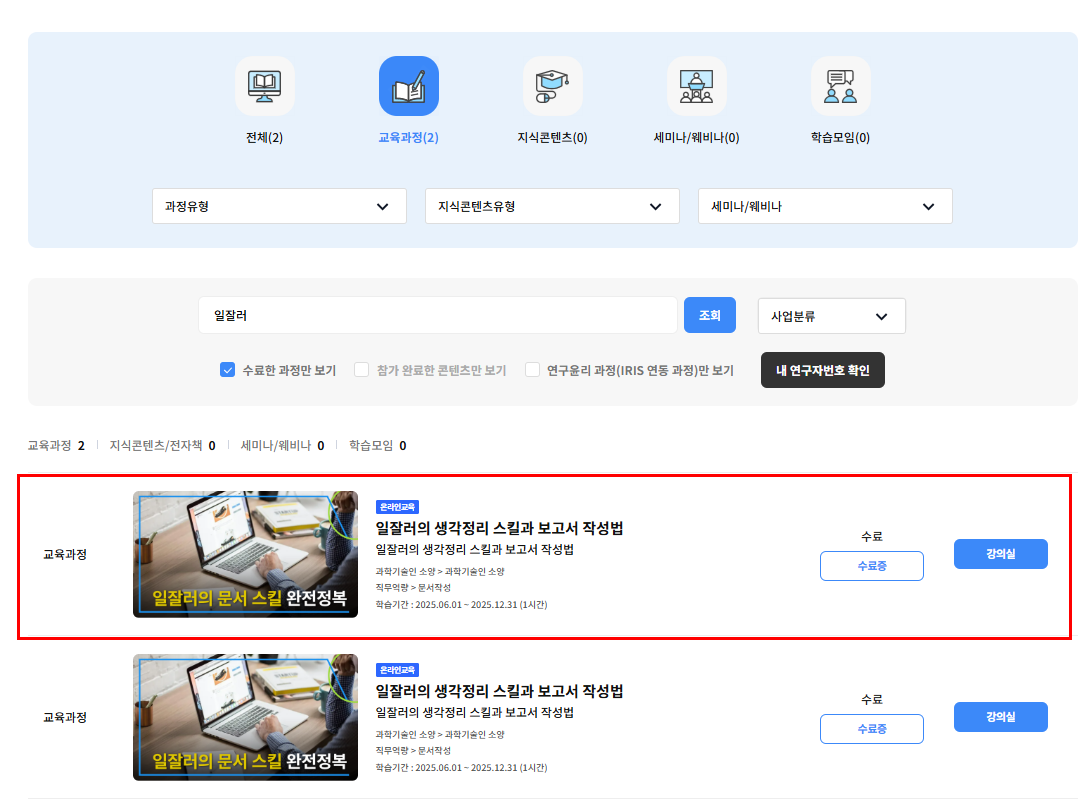This screenshot has width=1087, height=805.
Task: Click 내 연구자번호 확인 button
Action: tap(822, 369)
